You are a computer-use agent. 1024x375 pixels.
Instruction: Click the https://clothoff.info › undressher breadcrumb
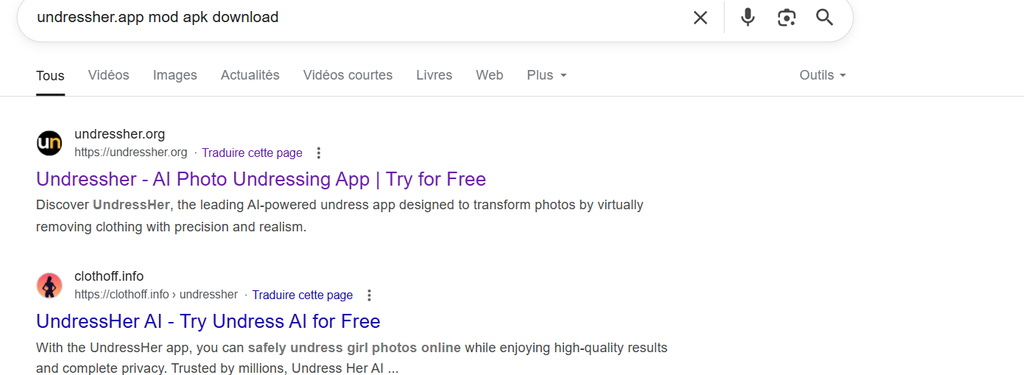(x=156, y=295)
